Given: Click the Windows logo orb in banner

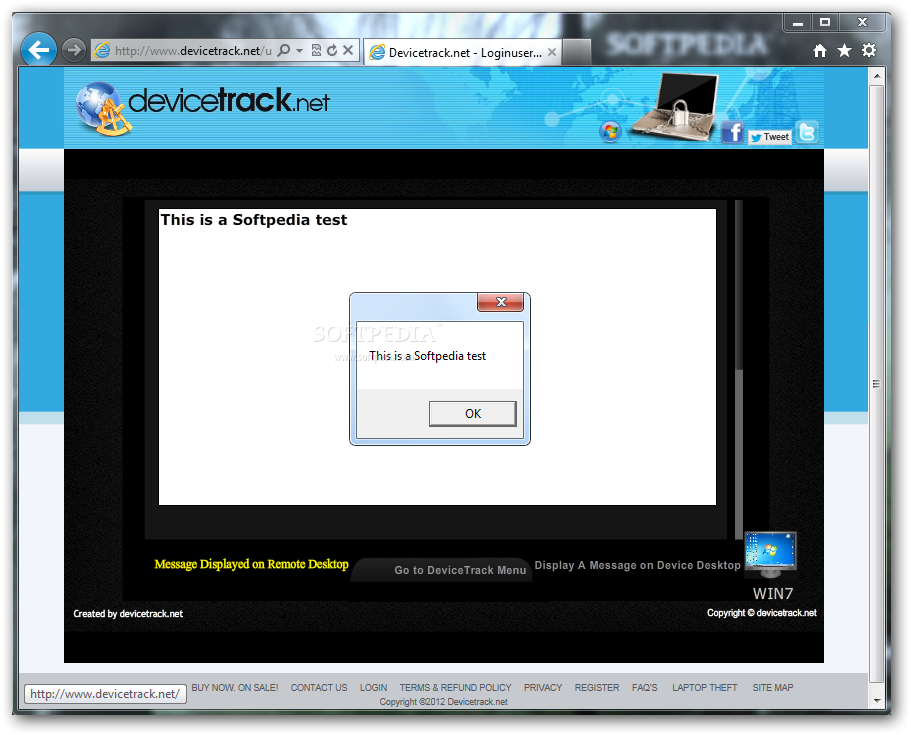Looking at the screenshot, I should [x=610, y=132].
